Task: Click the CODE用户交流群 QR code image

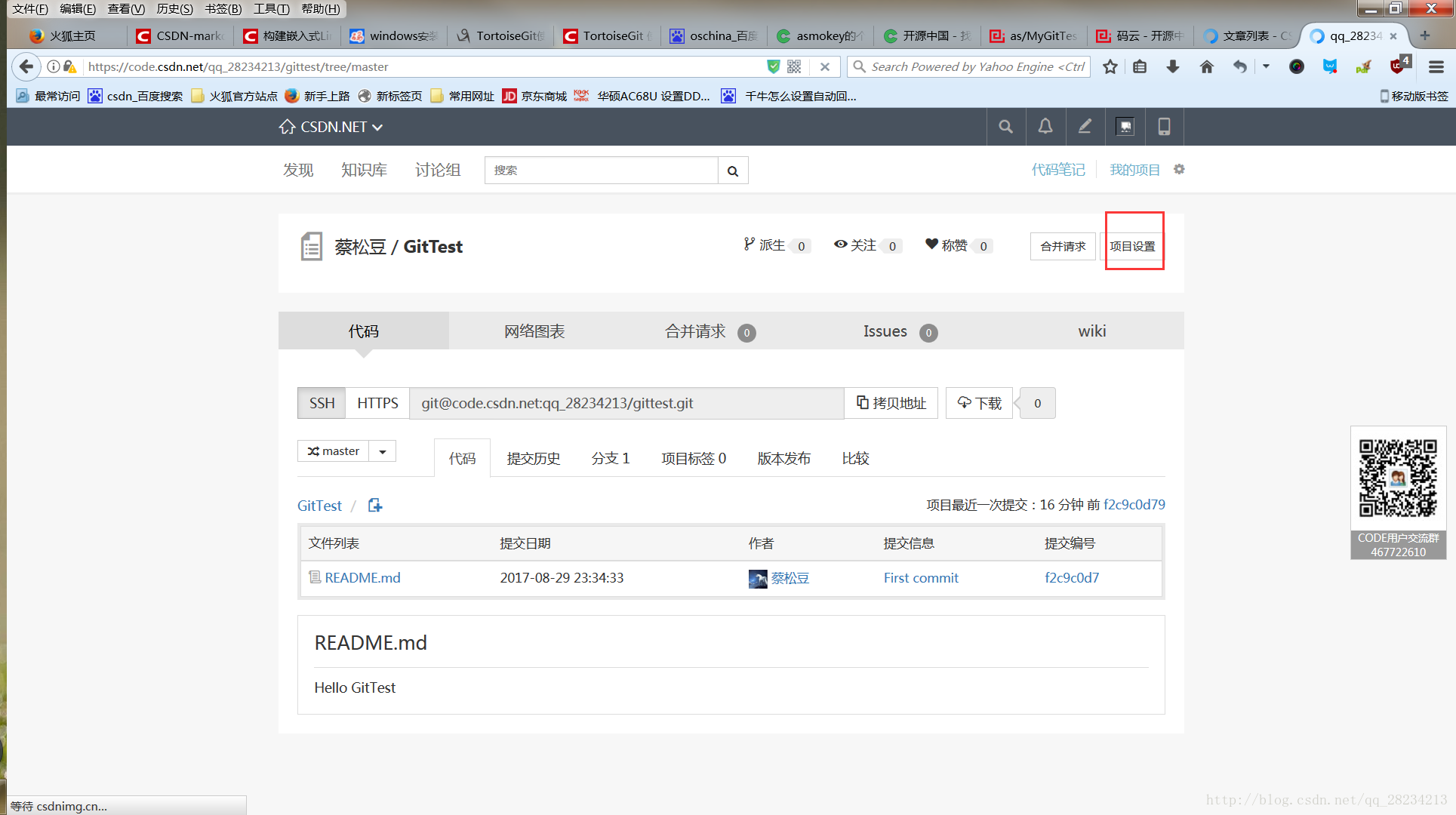Action: pyautogui.click(x=1398, y=478)
